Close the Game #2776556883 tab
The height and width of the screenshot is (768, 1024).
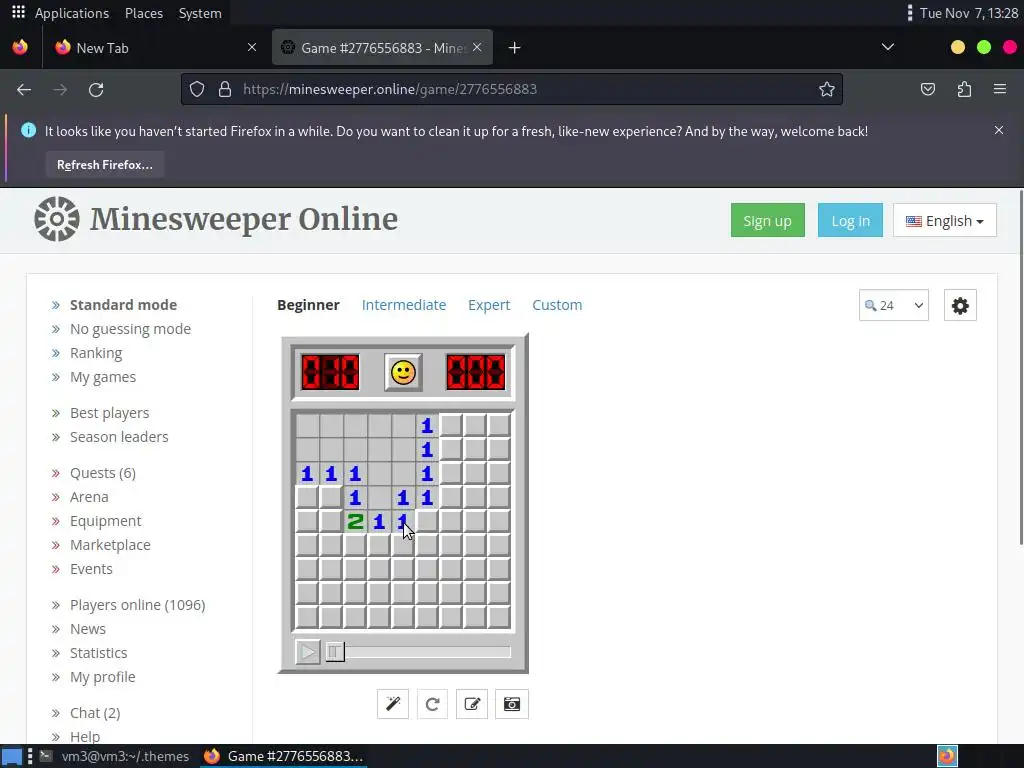pyautogui.click(x=477, y=47)
